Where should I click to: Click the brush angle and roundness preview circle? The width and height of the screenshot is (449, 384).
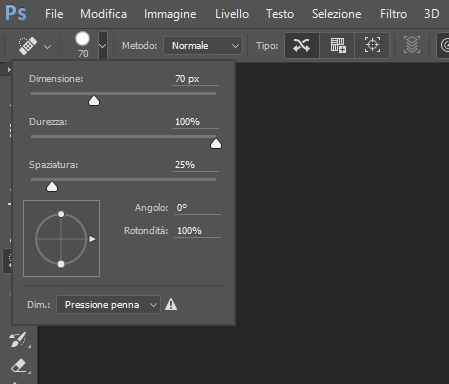click(61, 239)
